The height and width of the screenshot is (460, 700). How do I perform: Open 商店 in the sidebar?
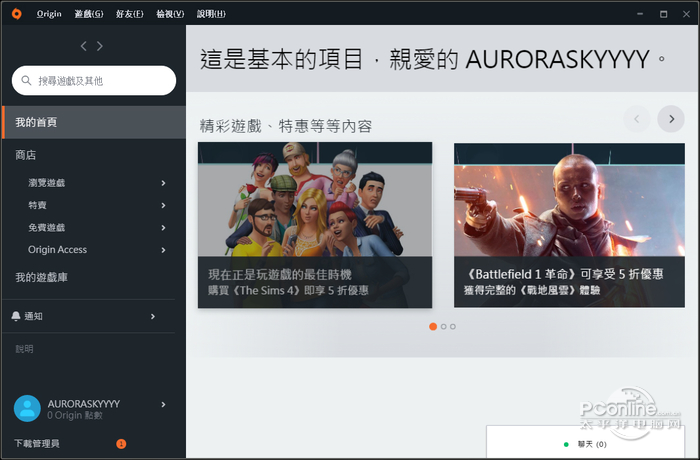tap(25, 155)
